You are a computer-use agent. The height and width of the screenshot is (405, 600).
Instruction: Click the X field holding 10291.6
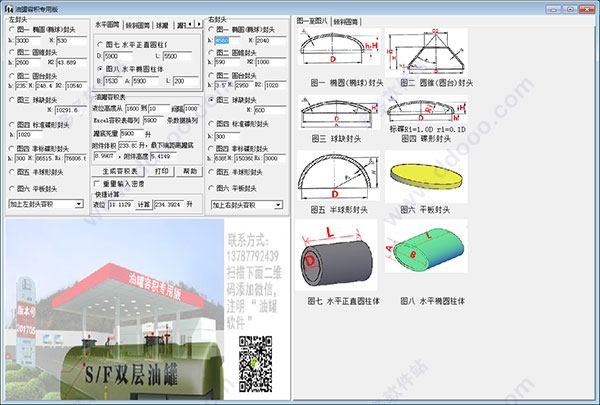[70, 110]
